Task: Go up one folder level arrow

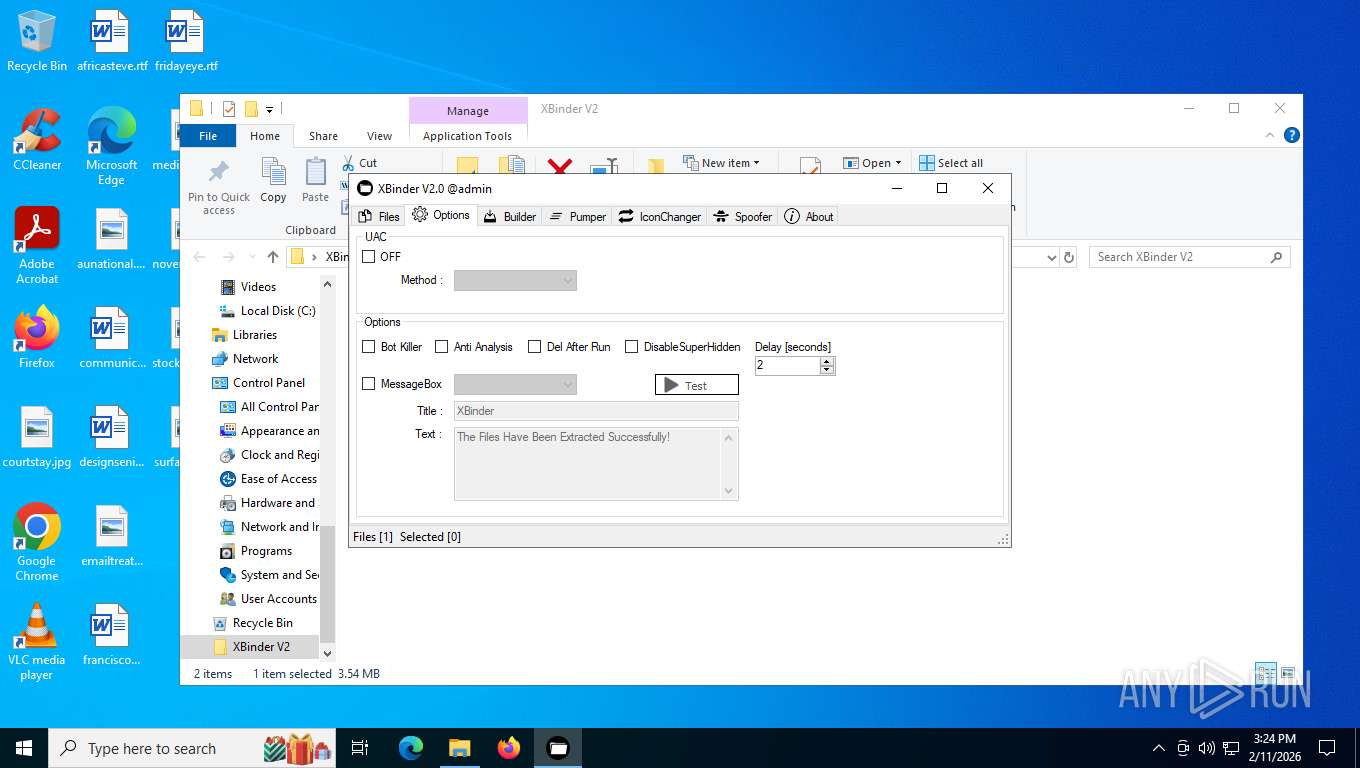Action: click(272, 257)
